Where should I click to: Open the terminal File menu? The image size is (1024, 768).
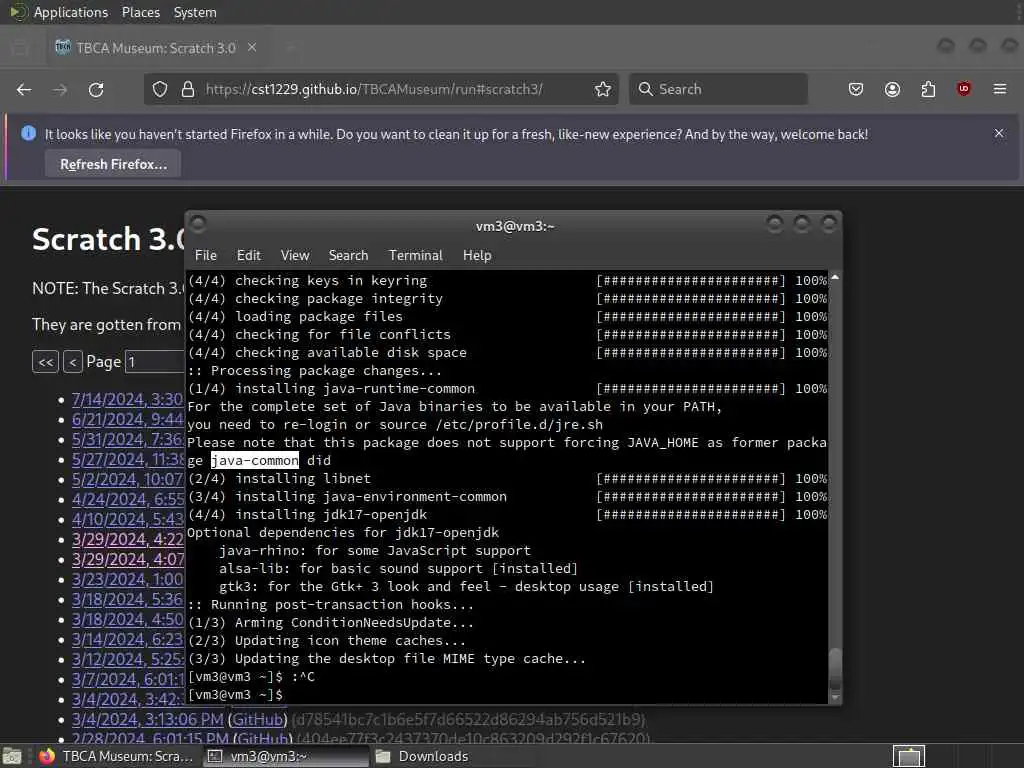206,255
